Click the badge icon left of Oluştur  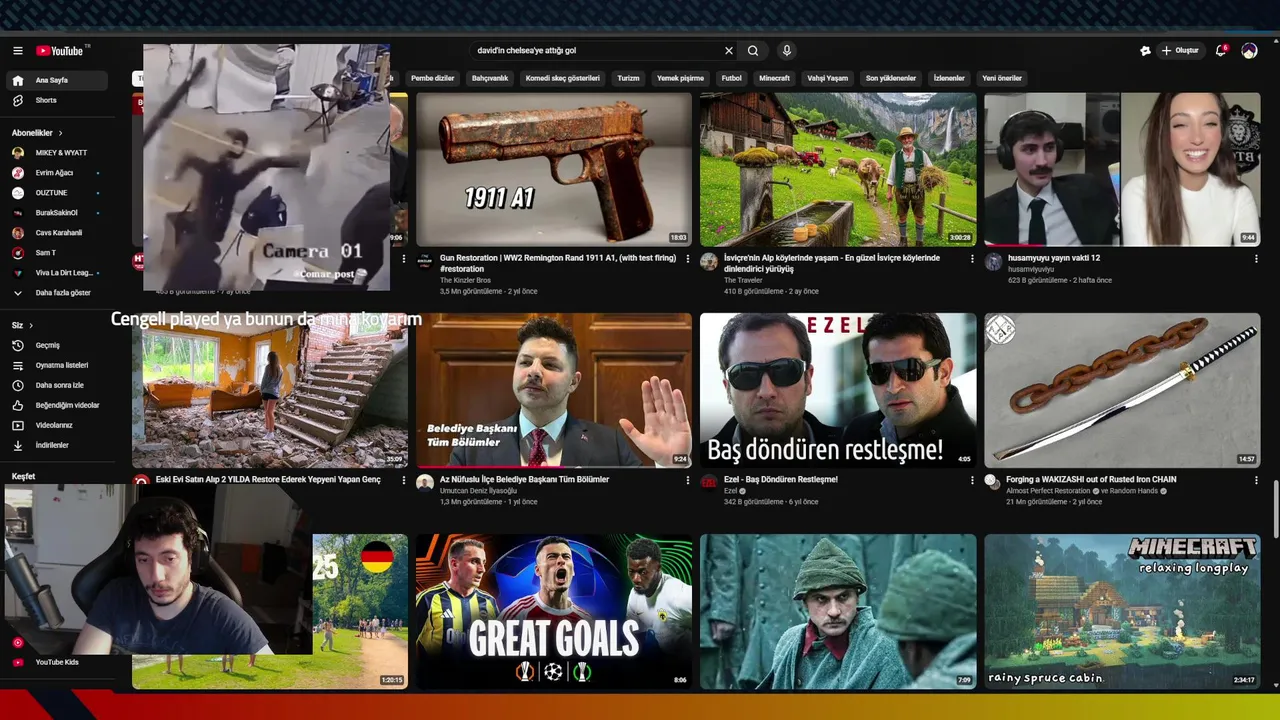1145,51
